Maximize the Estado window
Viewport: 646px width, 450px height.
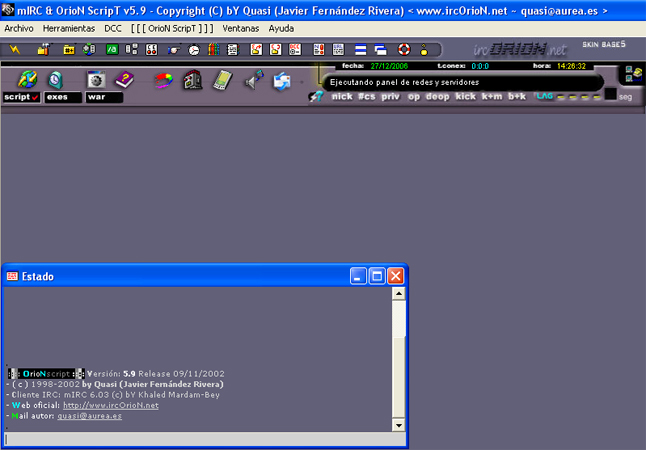pyautogui.click(x=377, y=276)
